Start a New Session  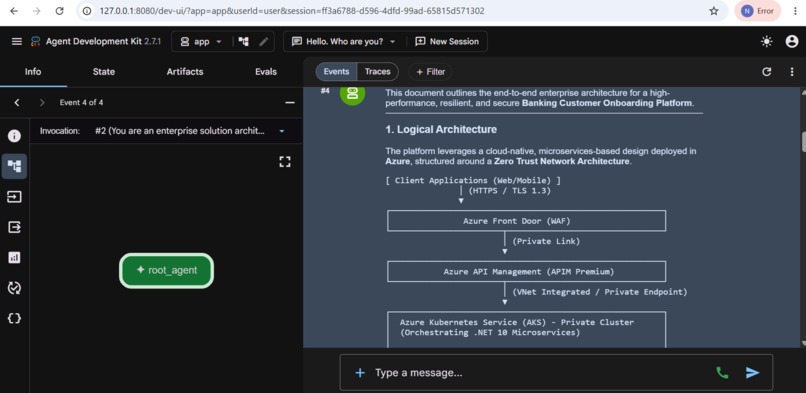pyautogui.click(x=447, y=42)
